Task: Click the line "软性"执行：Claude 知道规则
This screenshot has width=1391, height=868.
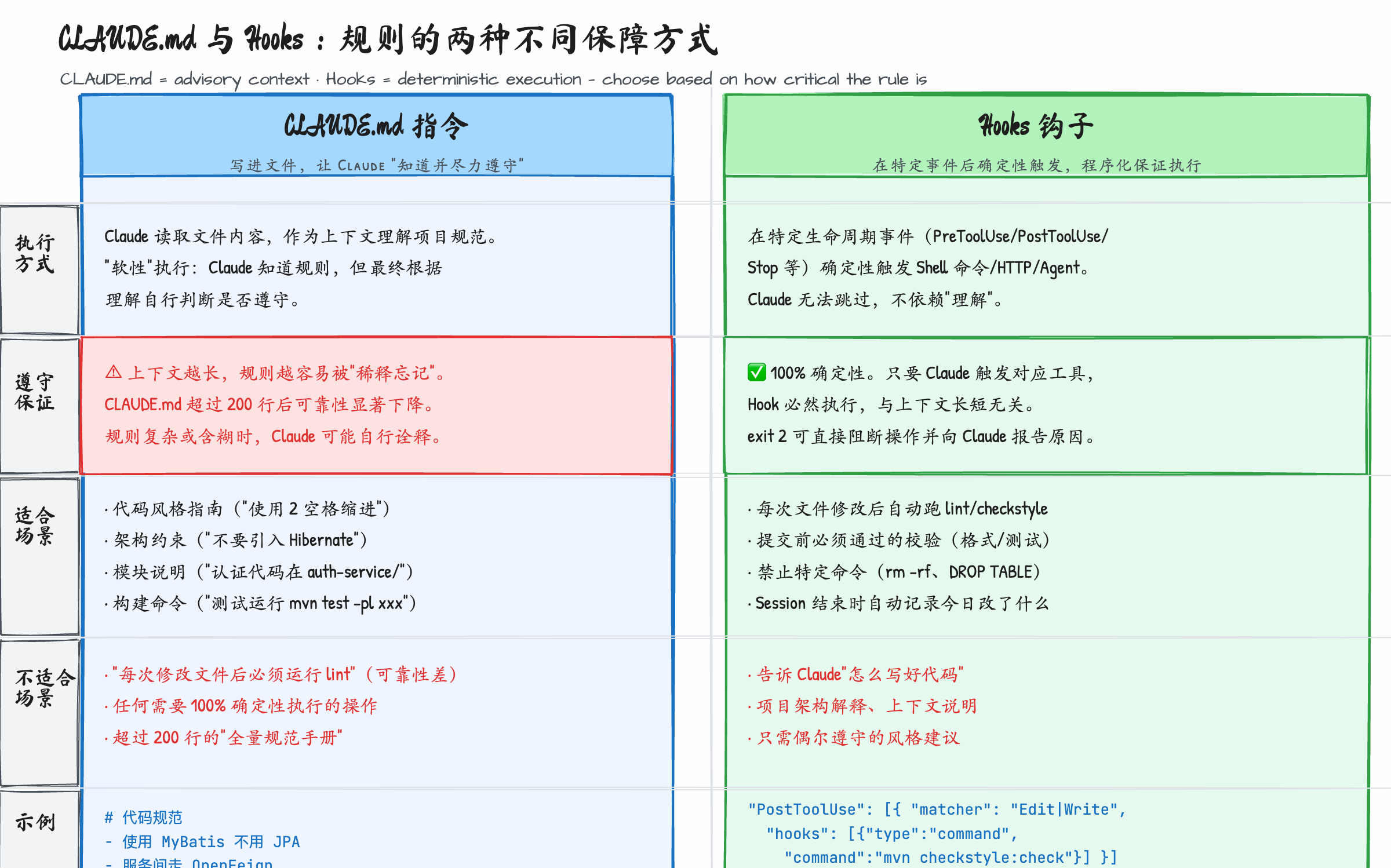Action: (x=274, y=268)
